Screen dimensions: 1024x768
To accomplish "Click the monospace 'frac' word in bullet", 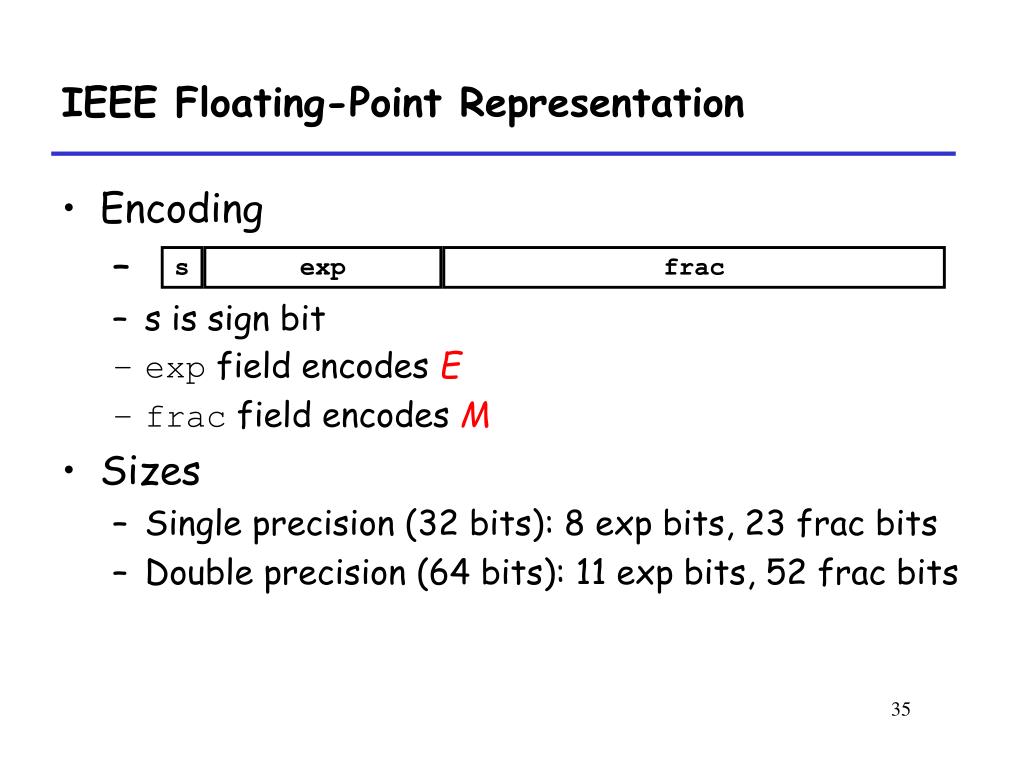I will click(185, 417).
